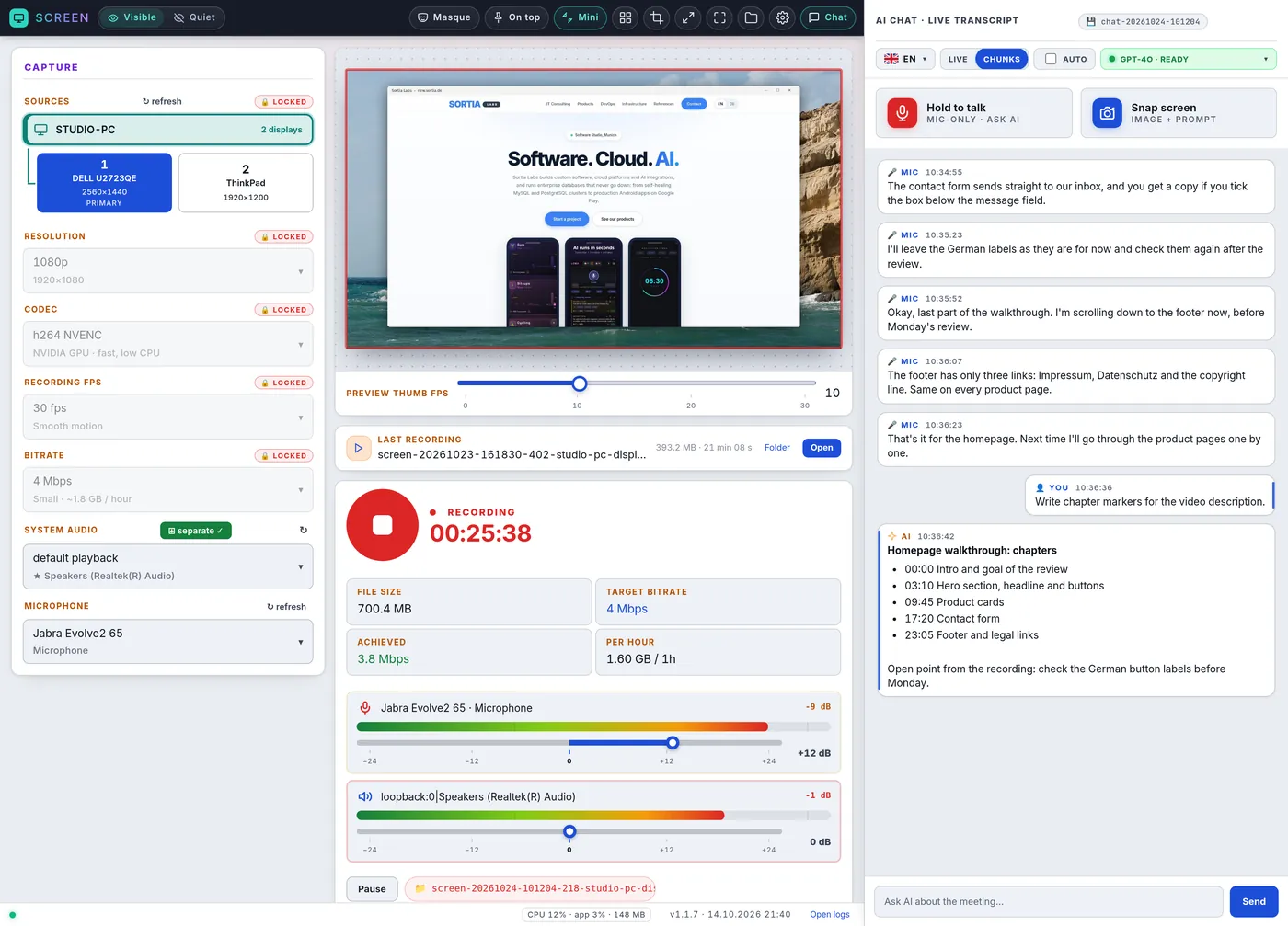Screen dimensions: 1288x926
Task: Open the Jabra Evolve2 65 microphone dropdown
Action: 167,641
